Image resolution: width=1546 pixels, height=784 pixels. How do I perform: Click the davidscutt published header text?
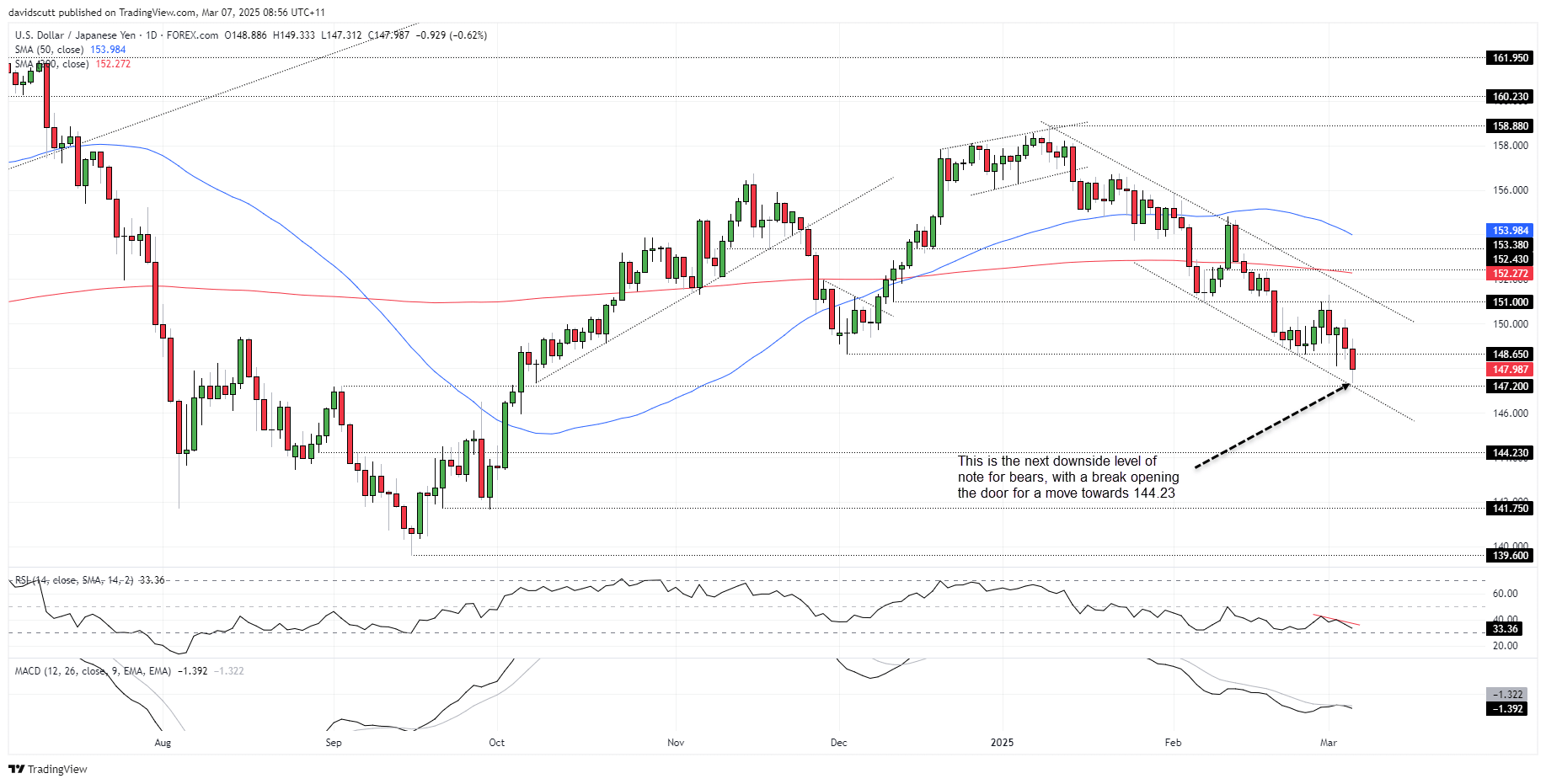(x=167, y=13)
